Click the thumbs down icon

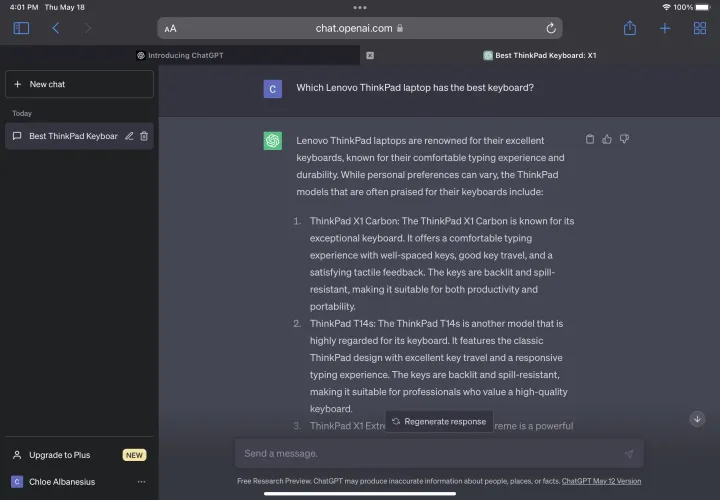[x=624, y=139]
